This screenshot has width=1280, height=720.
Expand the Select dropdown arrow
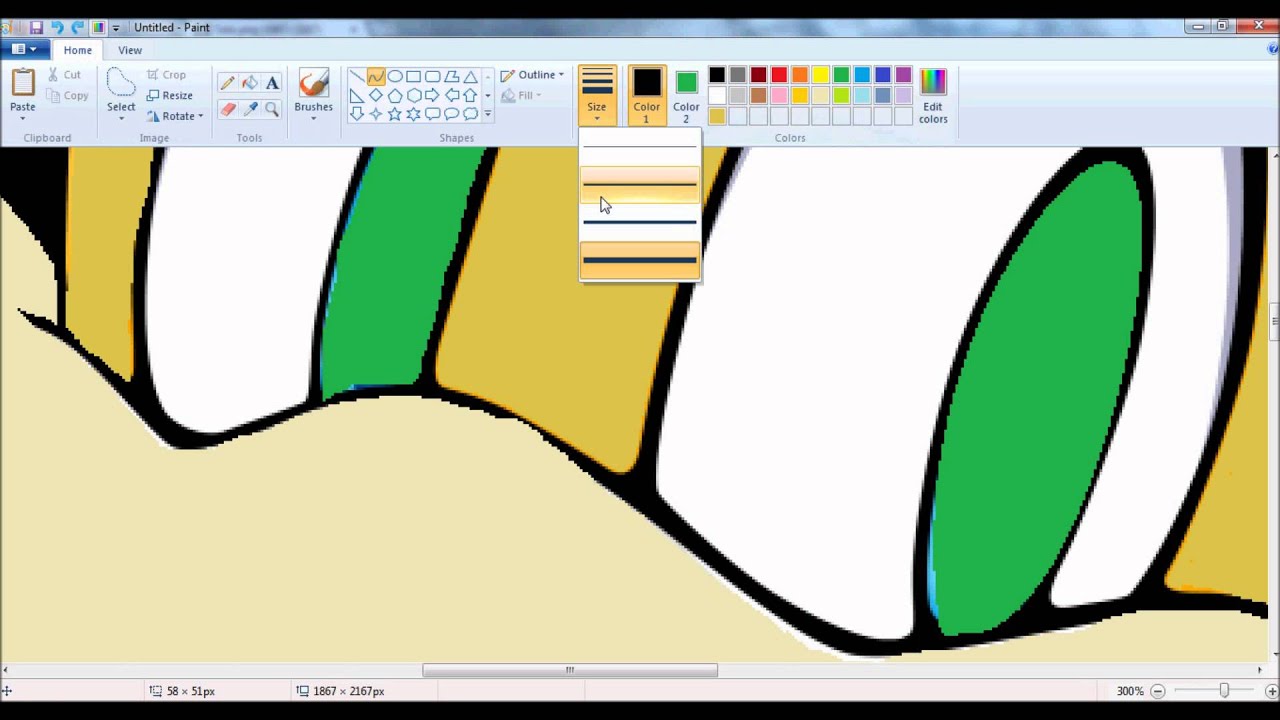point(121,119)
